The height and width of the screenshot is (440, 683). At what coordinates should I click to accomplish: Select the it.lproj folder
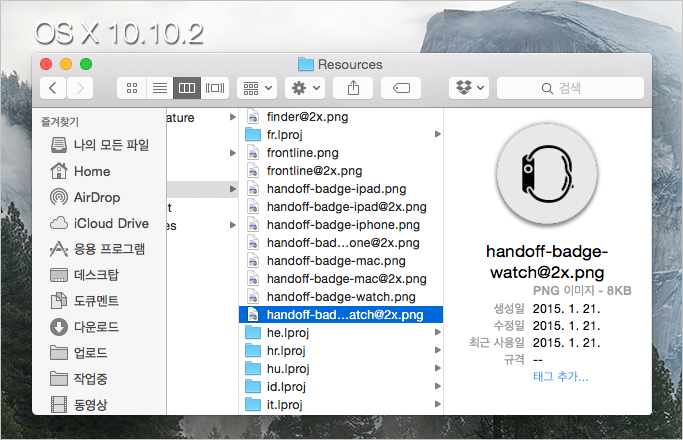coord(341,405)
